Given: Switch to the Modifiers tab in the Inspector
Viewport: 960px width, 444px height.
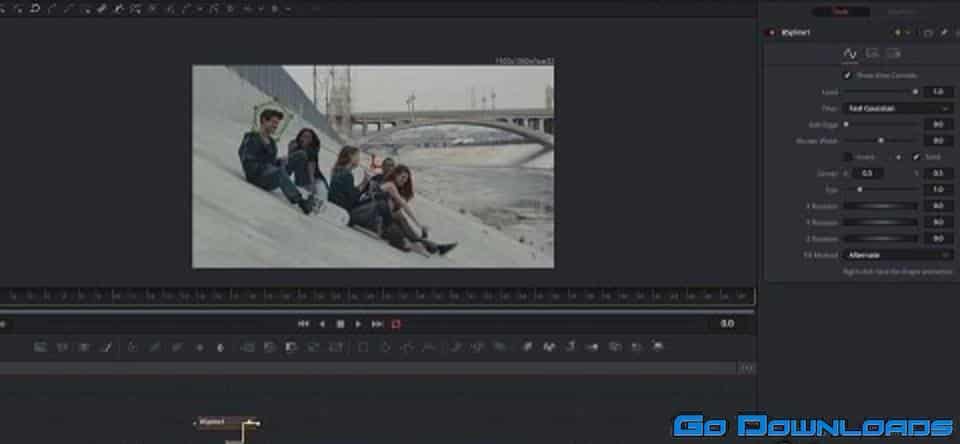Looking at the screenshot, I should coord(900,11).
